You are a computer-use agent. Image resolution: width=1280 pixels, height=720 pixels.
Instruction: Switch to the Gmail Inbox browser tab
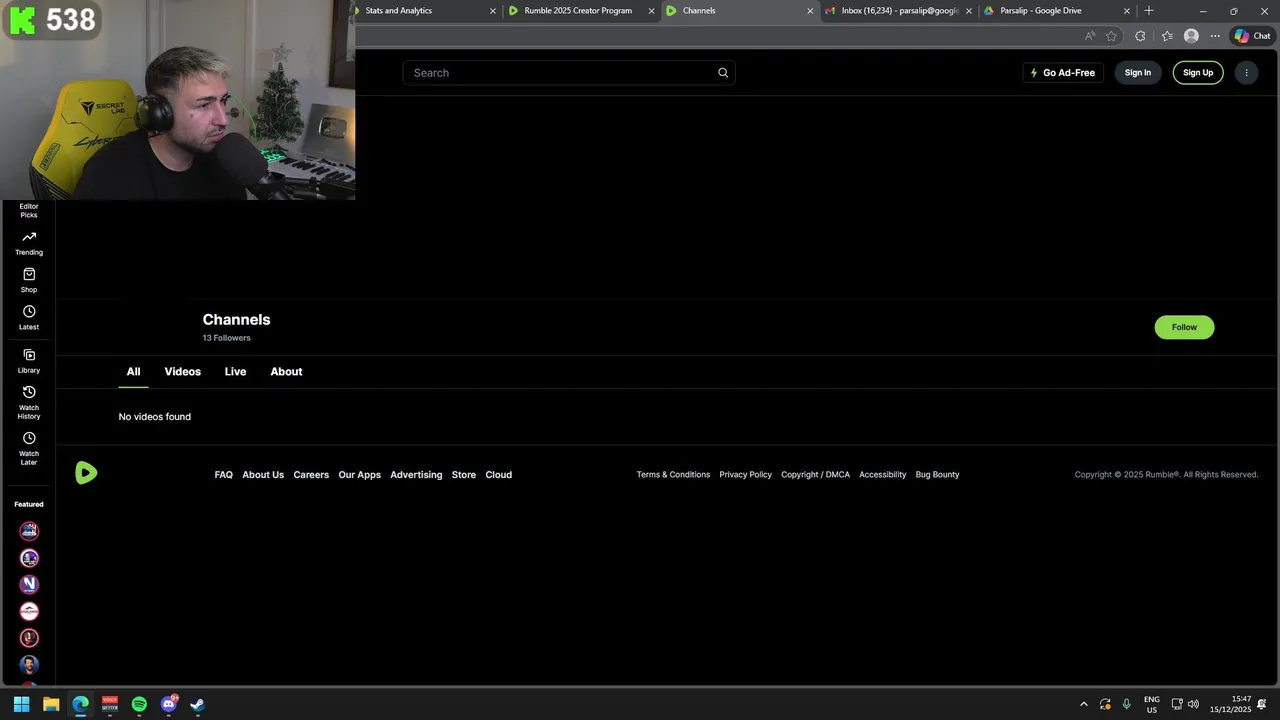point(898,11)
